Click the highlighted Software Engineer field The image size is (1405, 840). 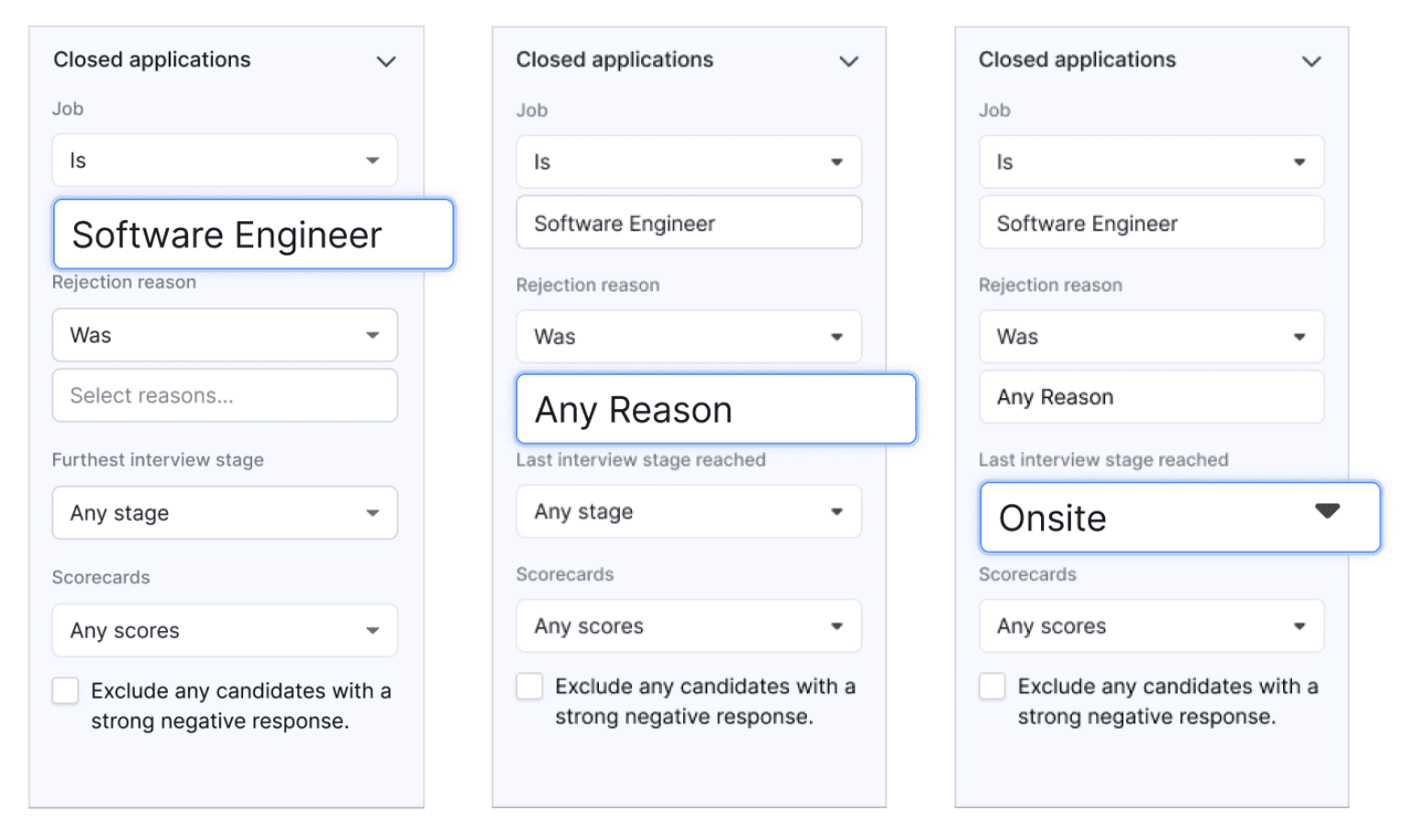[x=253, y=235]
